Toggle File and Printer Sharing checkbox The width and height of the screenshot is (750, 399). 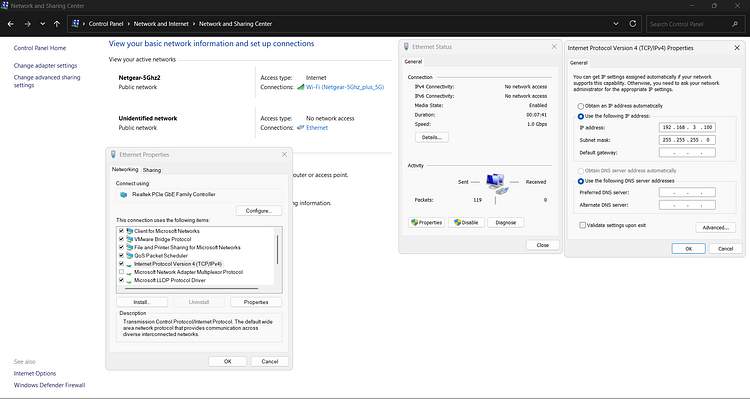pyautogui.click(x=121, y=247)
